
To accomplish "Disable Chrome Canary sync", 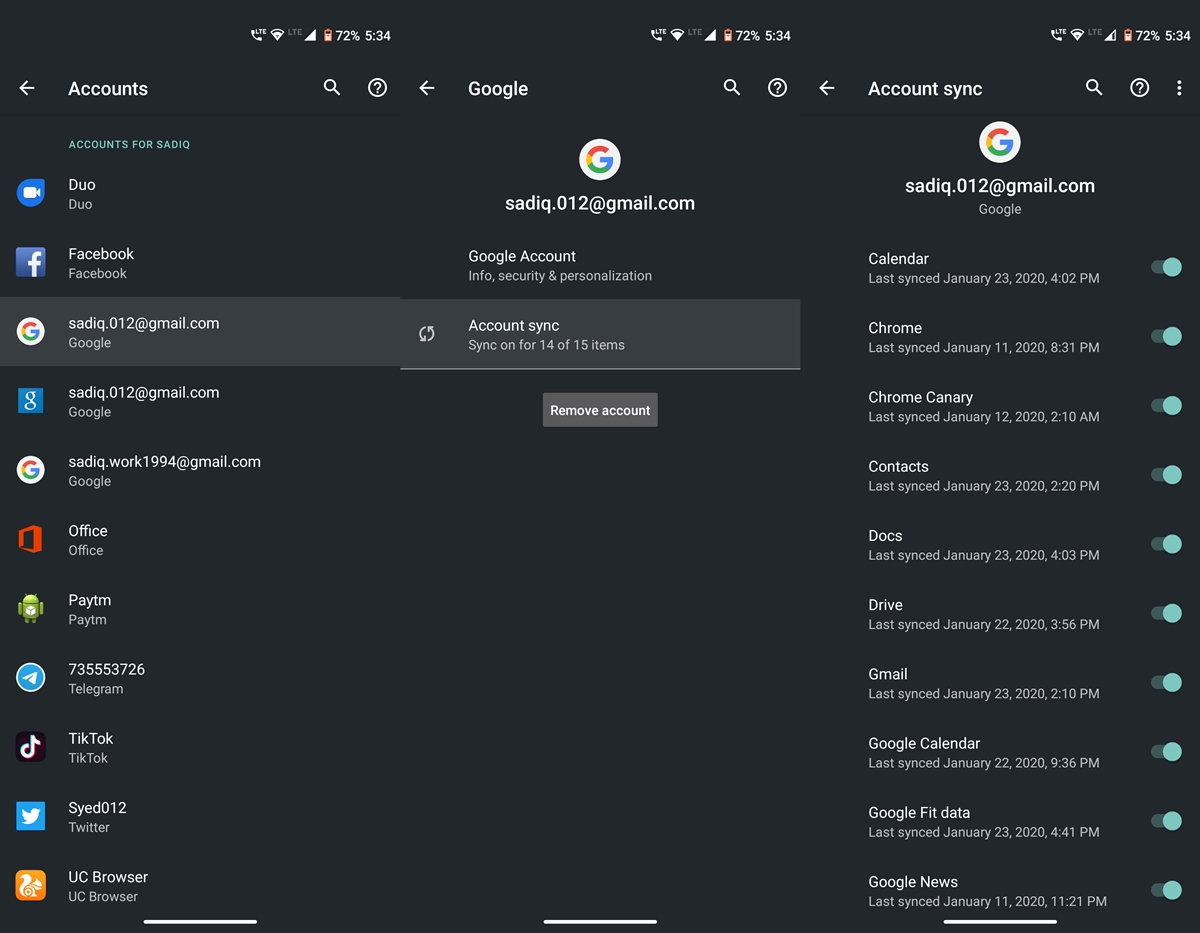I will click(1166, 405).
